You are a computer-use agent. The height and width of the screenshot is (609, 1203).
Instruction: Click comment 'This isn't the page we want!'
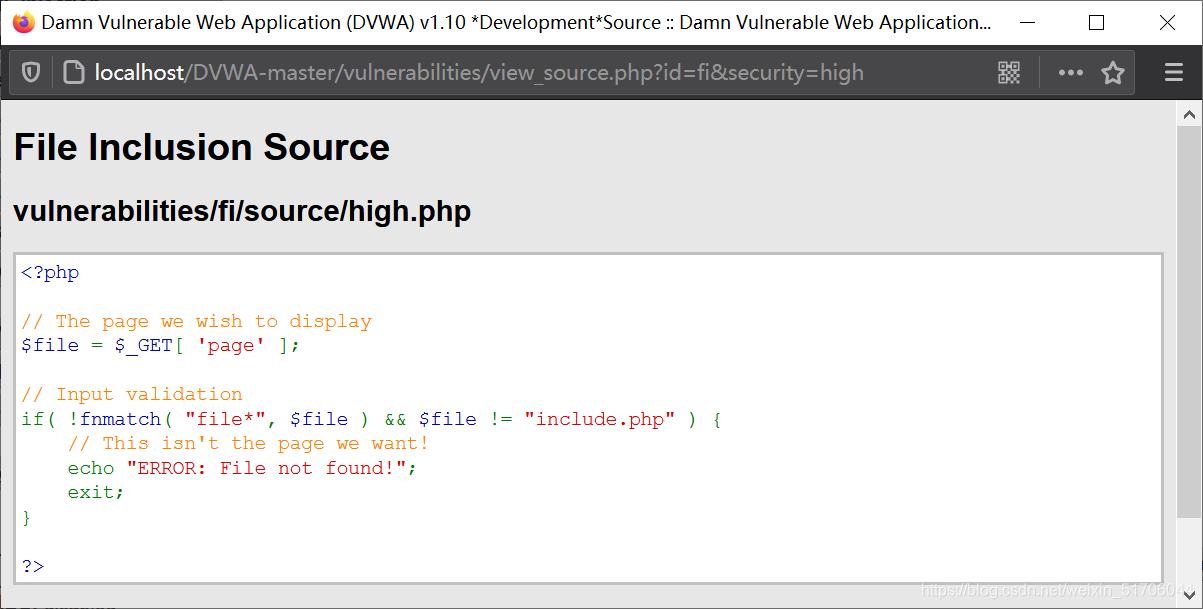[248, 443]
